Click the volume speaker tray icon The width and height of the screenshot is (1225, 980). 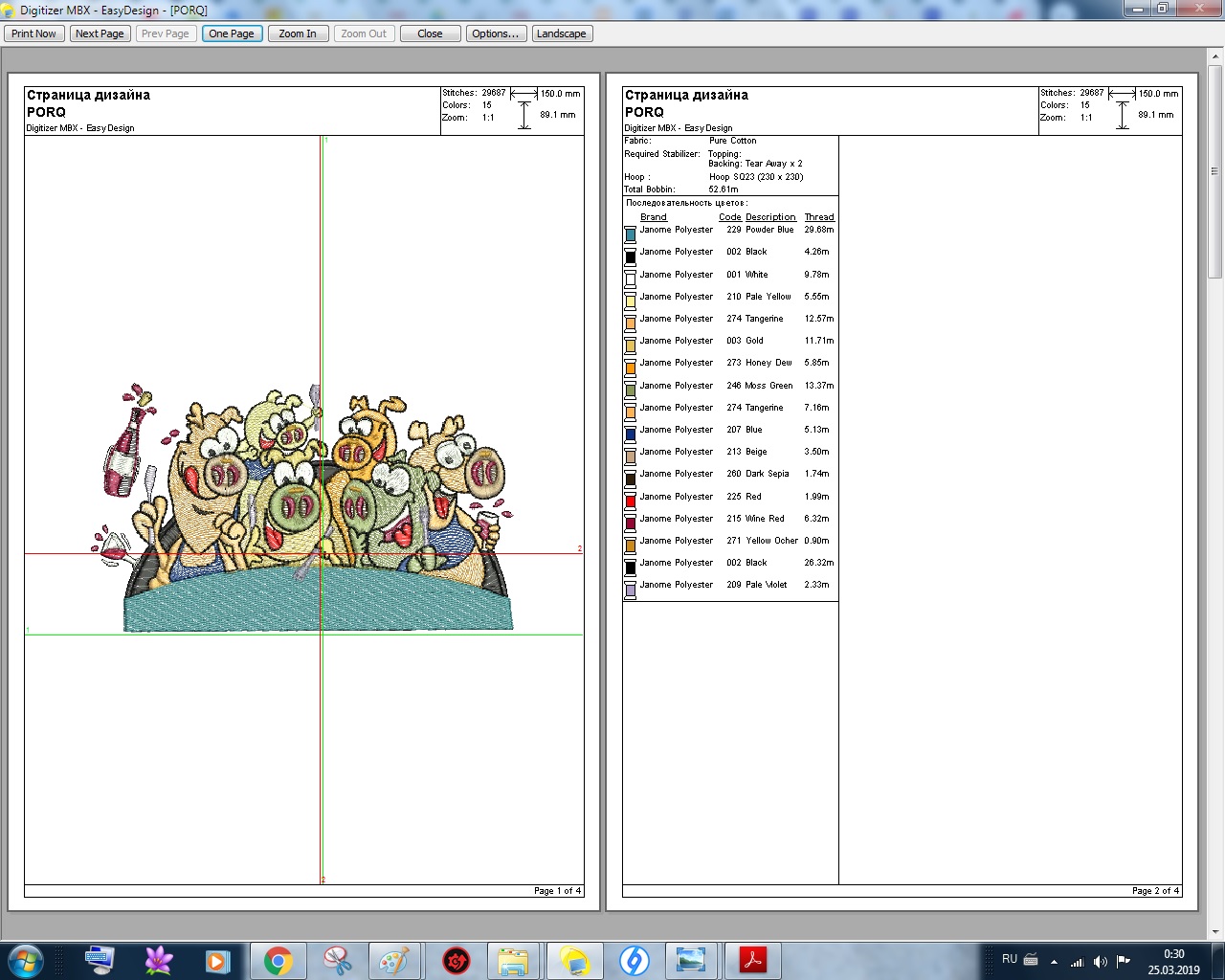tap(1101, 962)
